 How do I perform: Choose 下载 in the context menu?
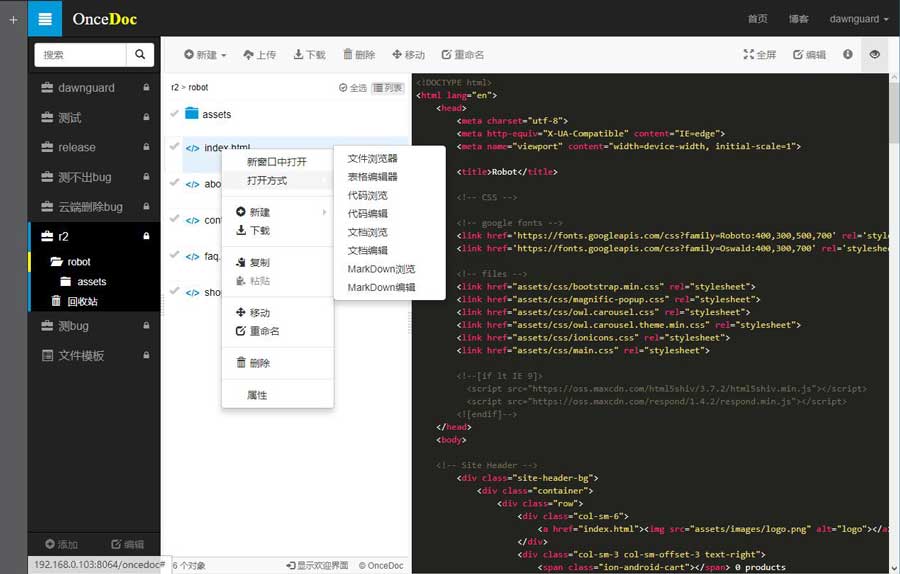pyautogui.click(x=277, y=231)
